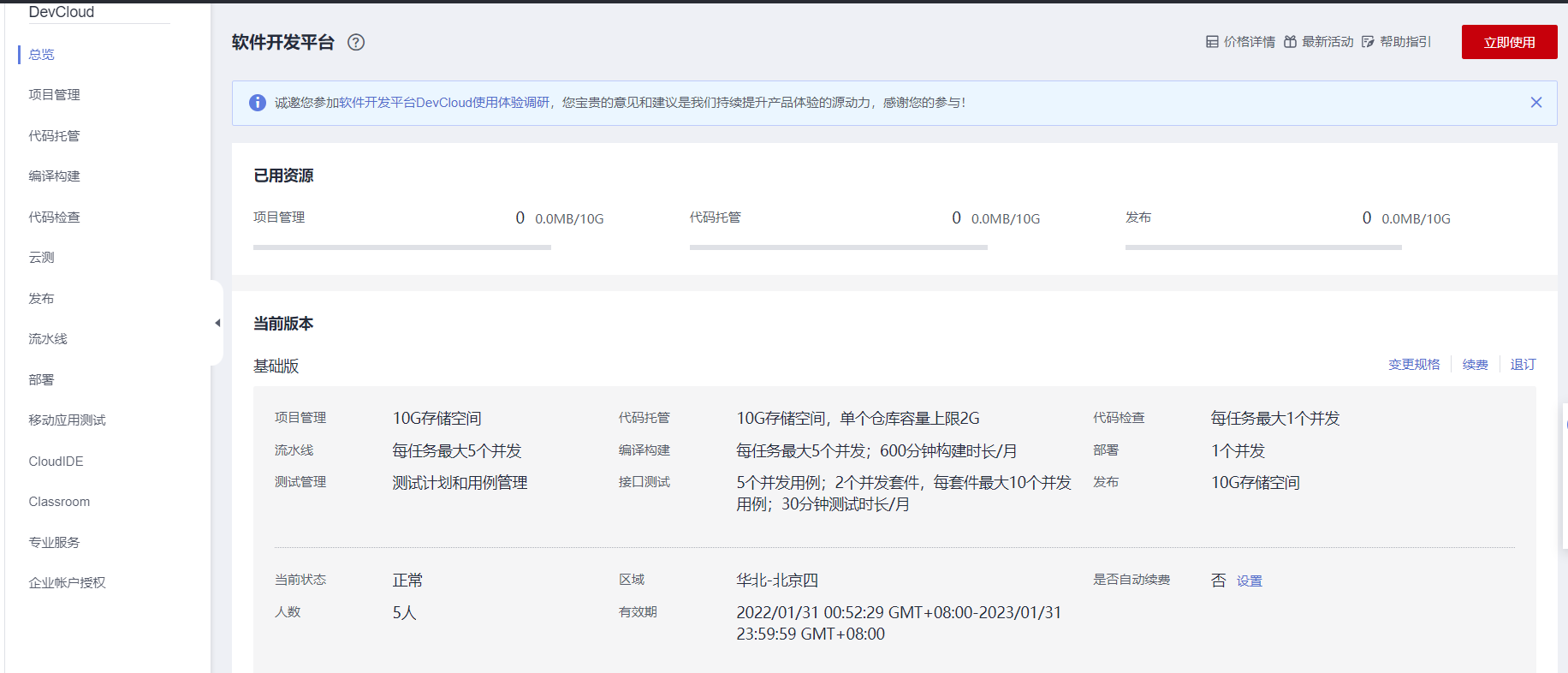Click the 已用资源 heading
The image size is (1568, 673).
click(283, 176)
